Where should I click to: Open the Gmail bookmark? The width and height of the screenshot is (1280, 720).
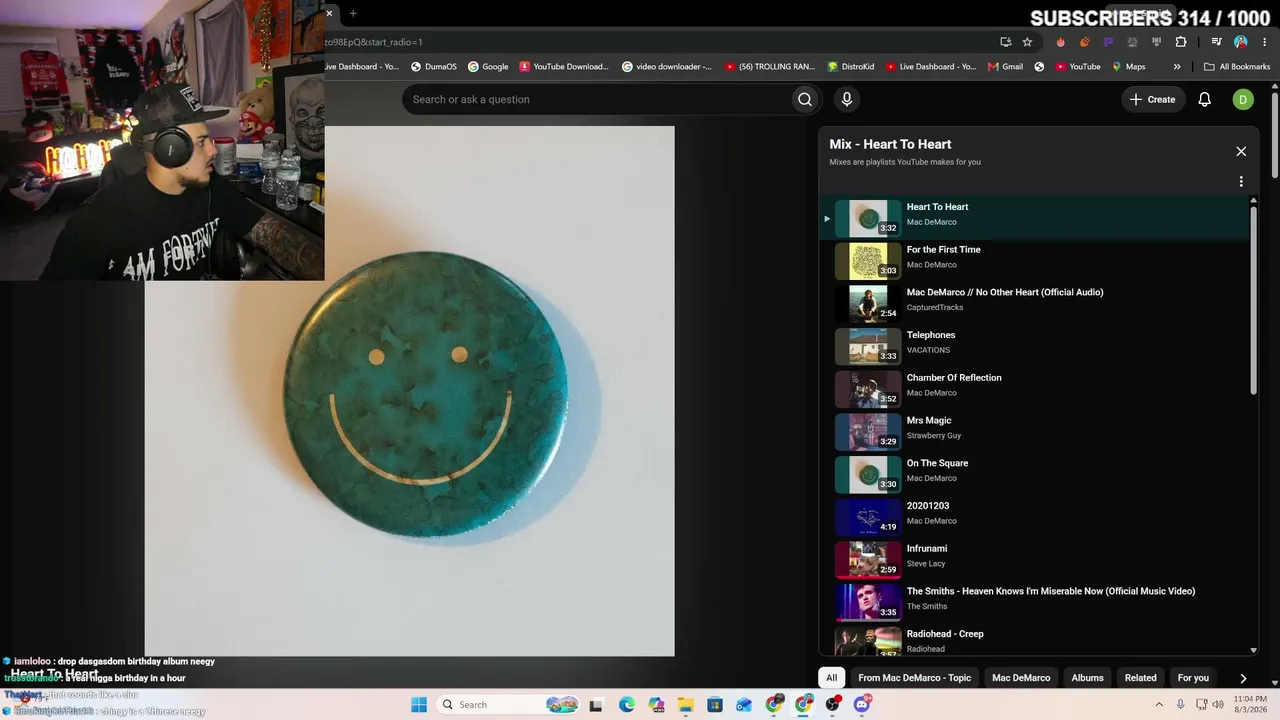click(x=1005, y=67)
